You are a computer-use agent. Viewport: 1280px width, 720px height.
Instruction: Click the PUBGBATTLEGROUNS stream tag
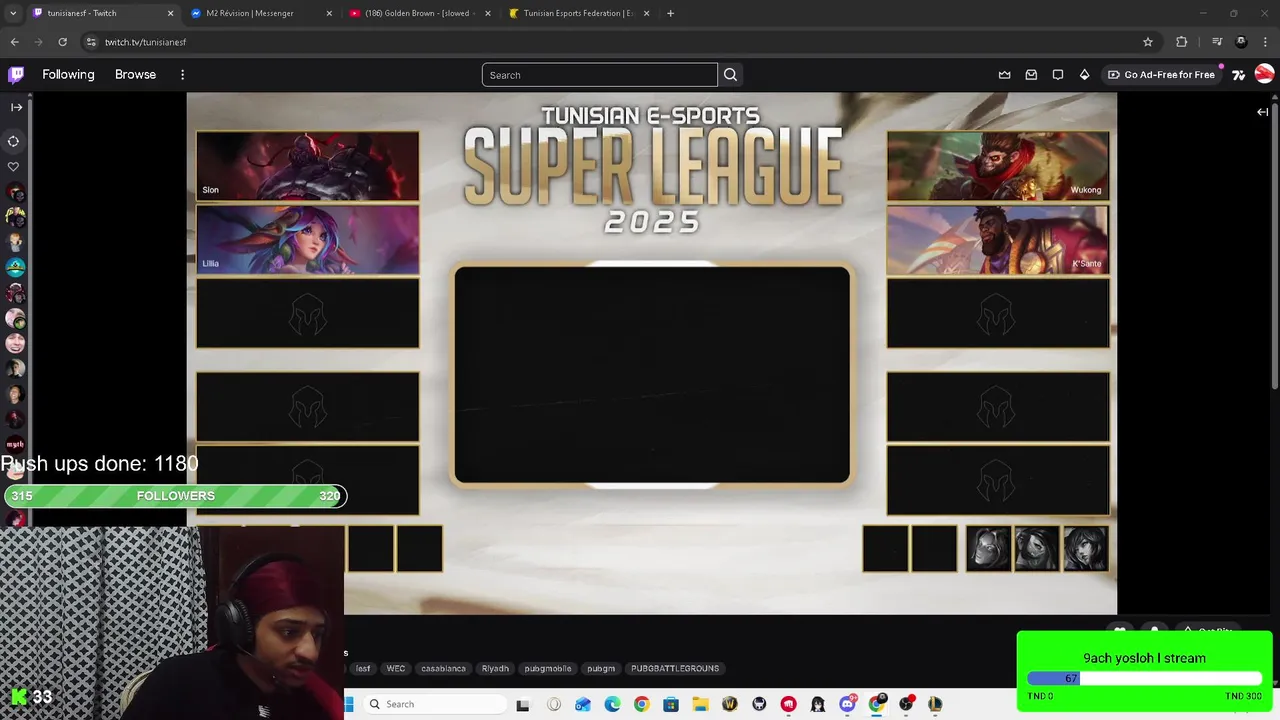coord(675,668)
